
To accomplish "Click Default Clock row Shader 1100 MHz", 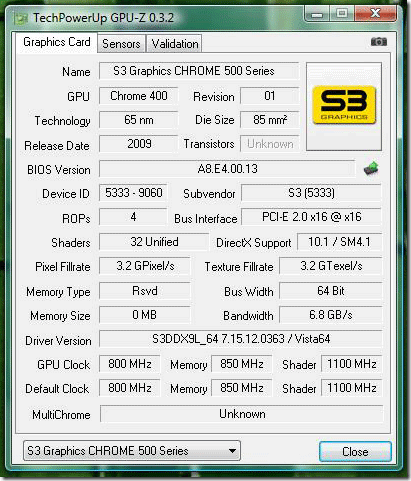I will pos(352,388).
